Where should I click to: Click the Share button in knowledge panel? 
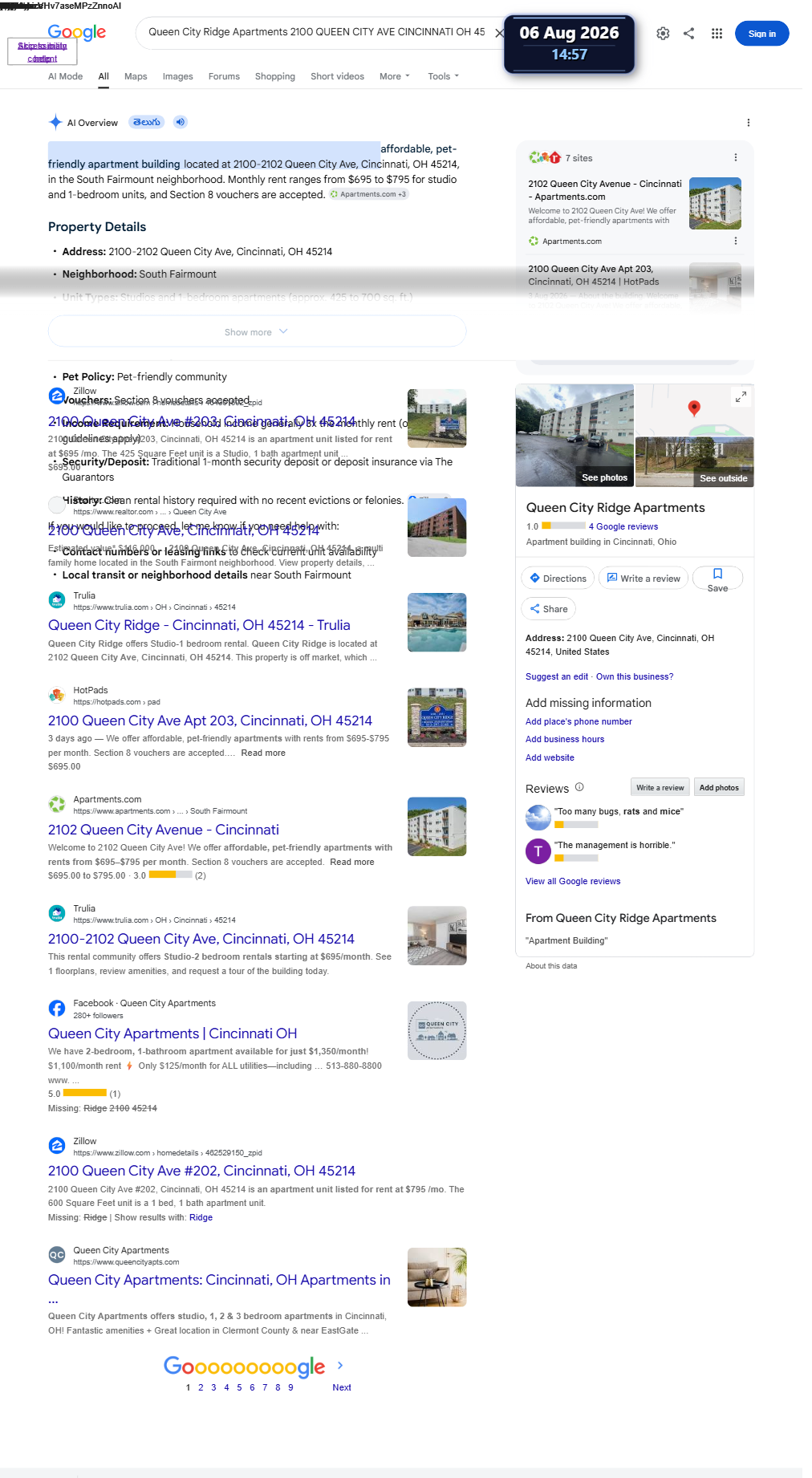(549, 609)
